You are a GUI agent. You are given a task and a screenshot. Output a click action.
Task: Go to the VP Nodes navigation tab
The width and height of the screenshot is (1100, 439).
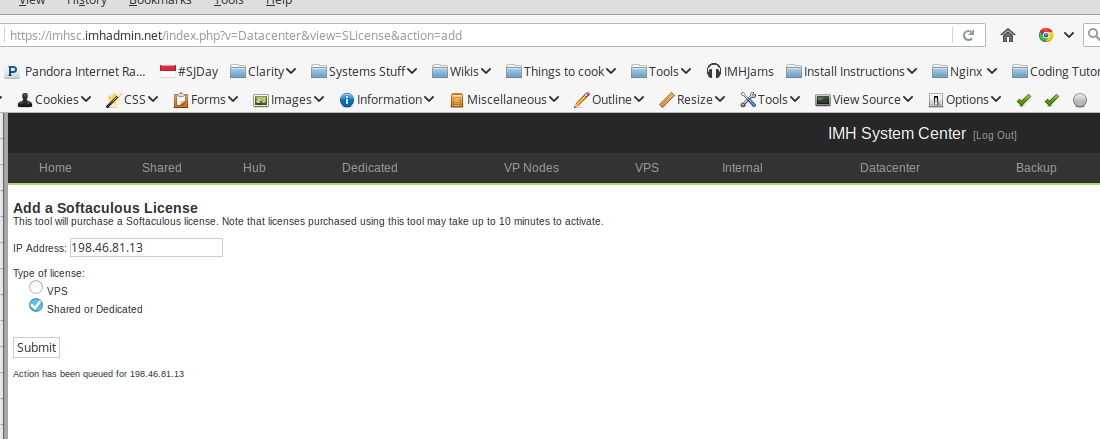pos(531,168)
